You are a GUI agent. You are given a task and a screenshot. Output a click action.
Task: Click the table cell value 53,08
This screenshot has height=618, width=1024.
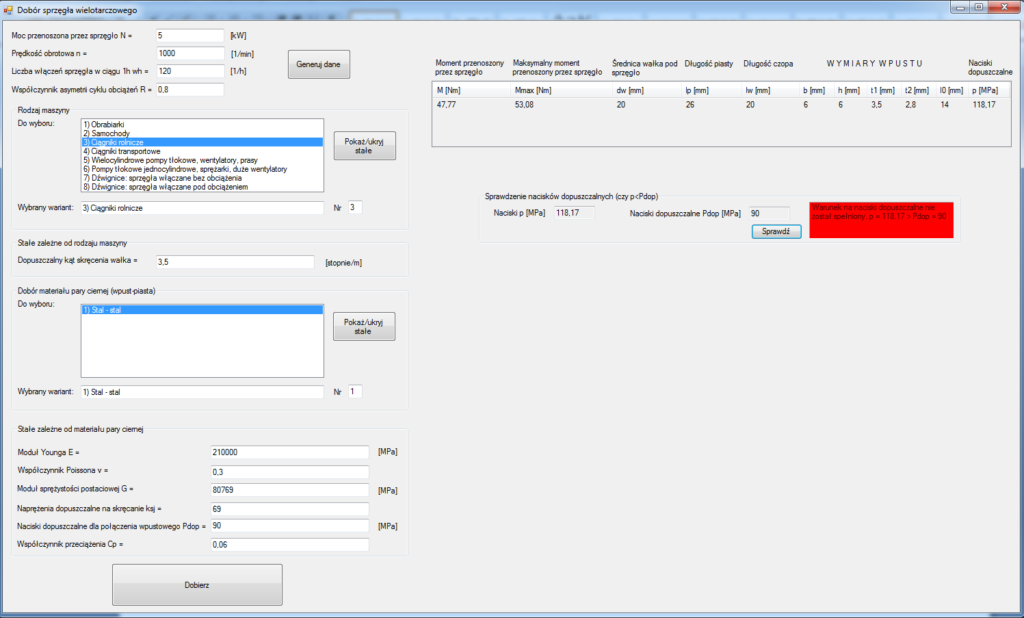pyautogui.click(x=524, y=105)
